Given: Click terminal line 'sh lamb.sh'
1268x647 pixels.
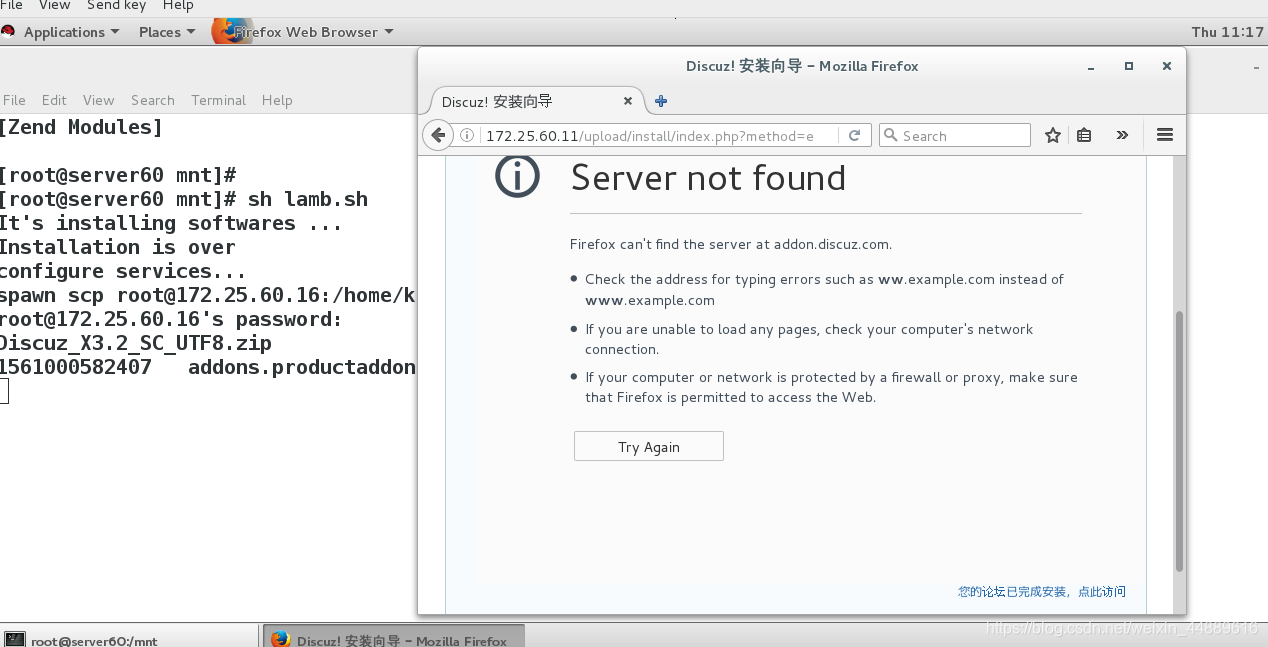Looking at the screenshot, I should coord(308,199).
